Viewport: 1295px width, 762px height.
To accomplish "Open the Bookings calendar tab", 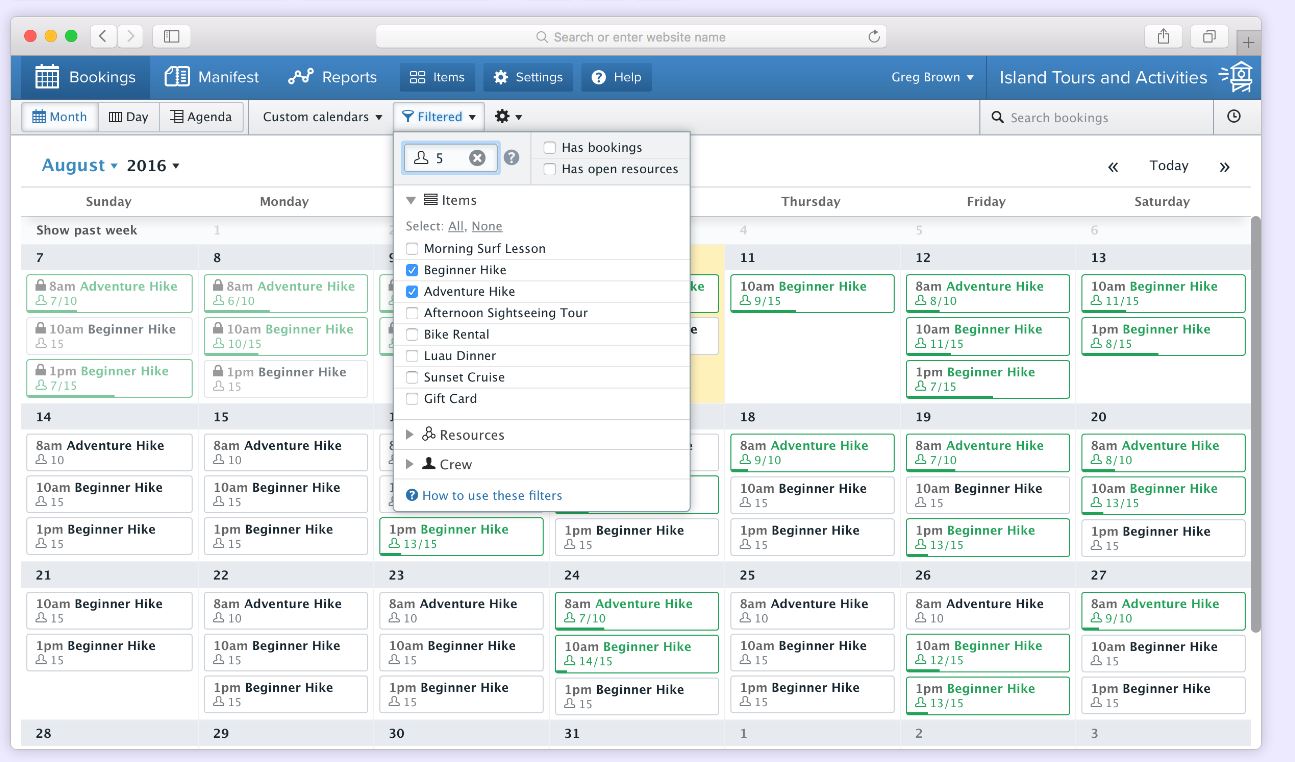I will (x=86, y=77).
